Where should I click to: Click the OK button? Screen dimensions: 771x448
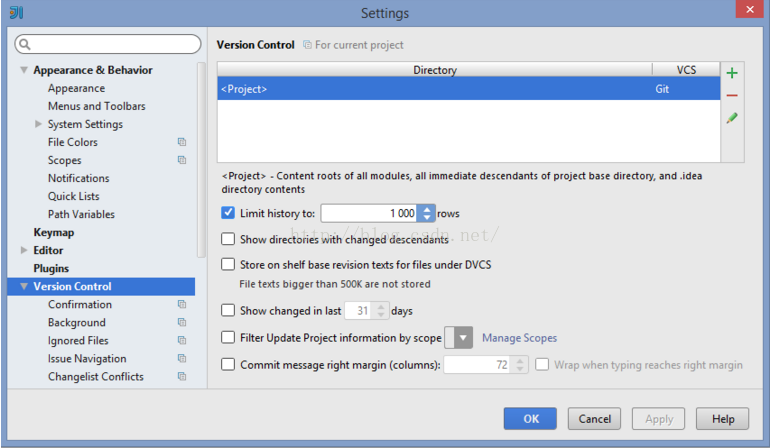[x=530, y=418]
